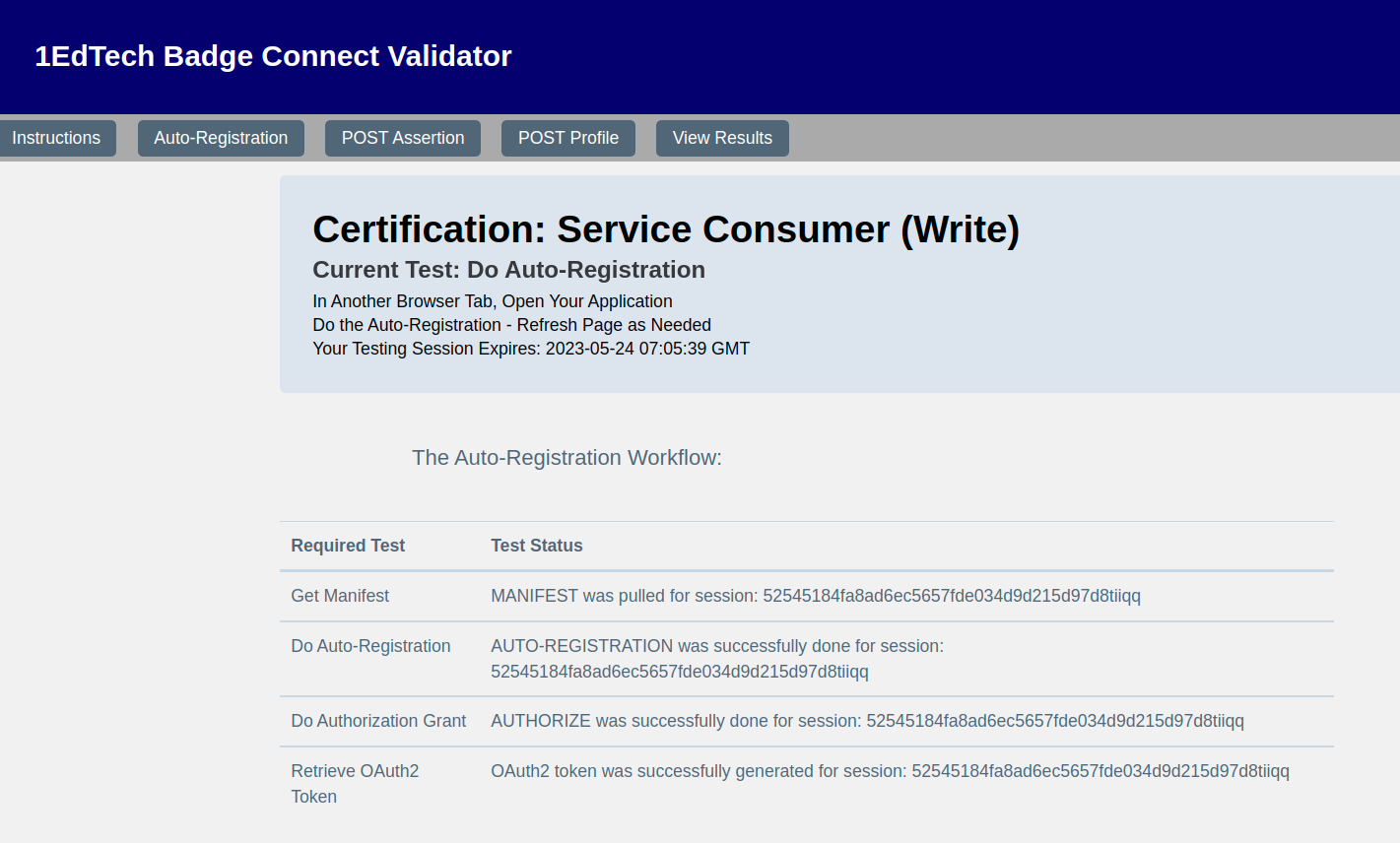Select the POST Profile tab
Screen dimensions: 1400x843
568,138
